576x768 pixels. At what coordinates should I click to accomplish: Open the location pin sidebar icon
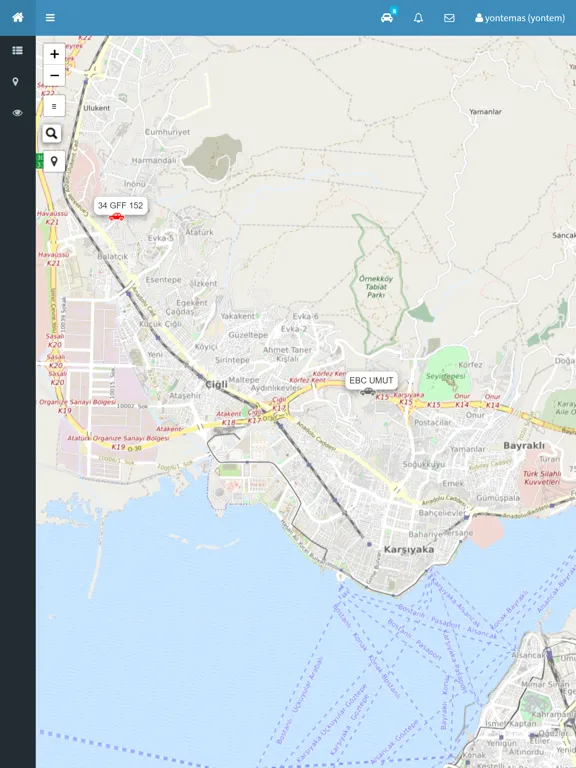(16, 82)
